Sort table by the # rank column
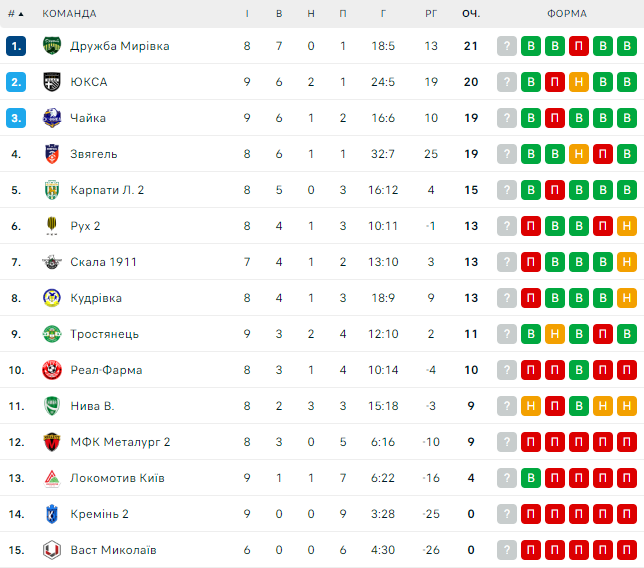Screen dimensions: 644x568 15,14
